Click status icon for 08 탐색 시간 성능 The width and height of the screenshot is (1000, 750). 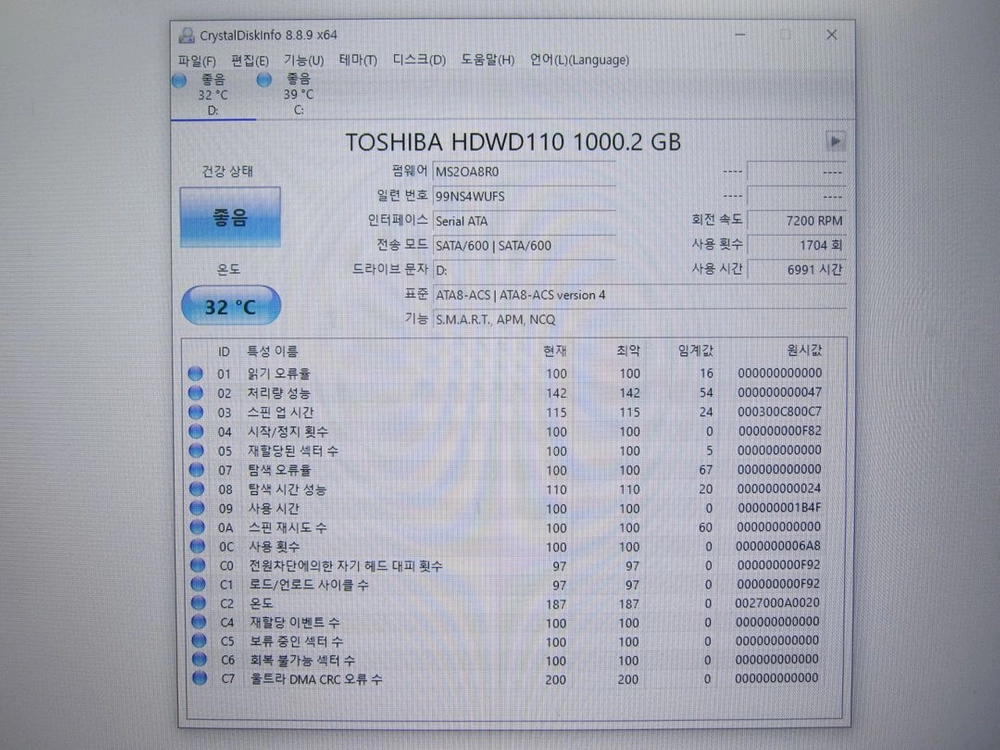(197, 489)
